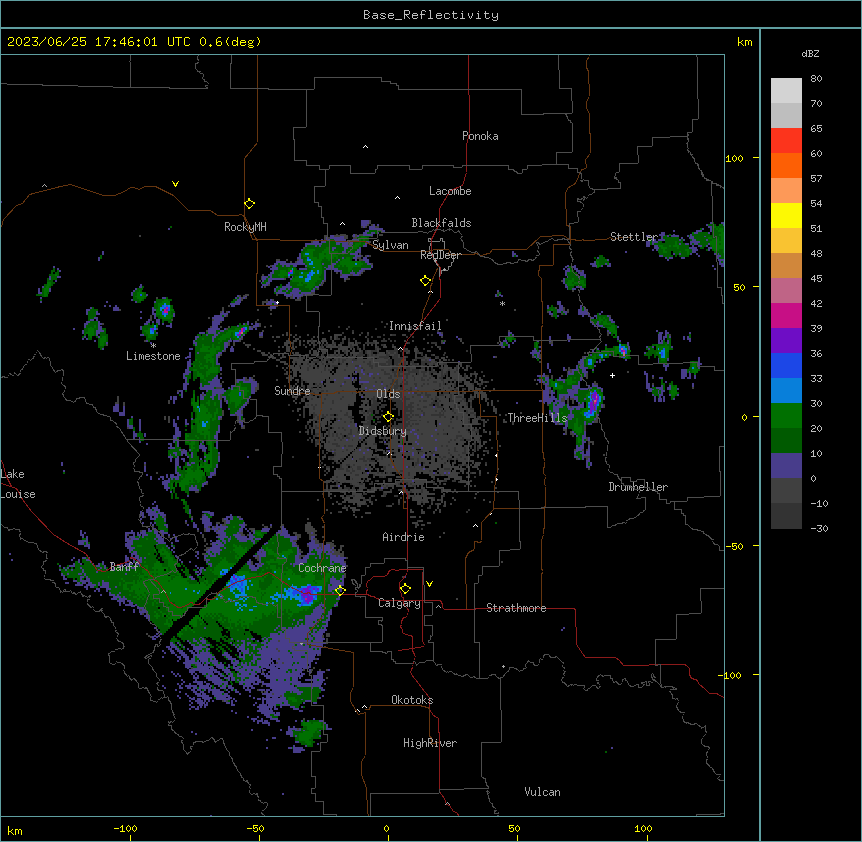Screen dimensions: 862x842
Task: Click the Limestone label
Action: coord(153,356)
